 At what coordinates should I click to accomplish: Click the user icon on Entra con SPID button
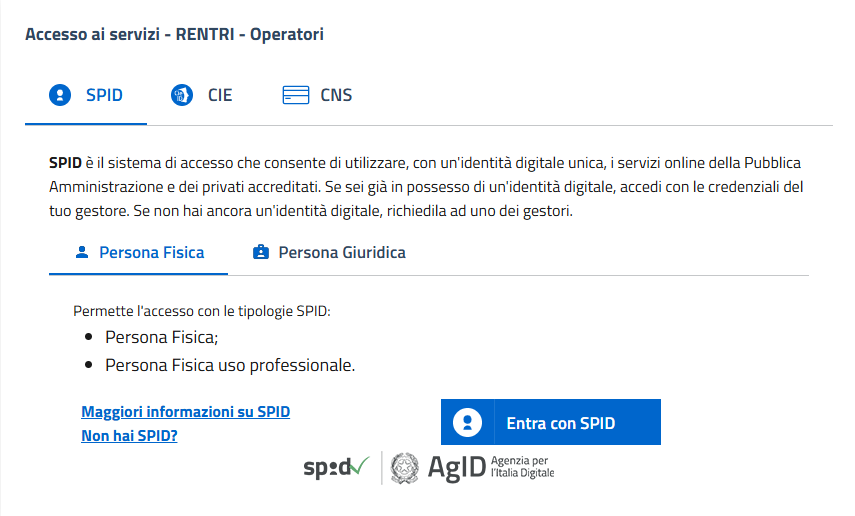(x=467, y=422)
